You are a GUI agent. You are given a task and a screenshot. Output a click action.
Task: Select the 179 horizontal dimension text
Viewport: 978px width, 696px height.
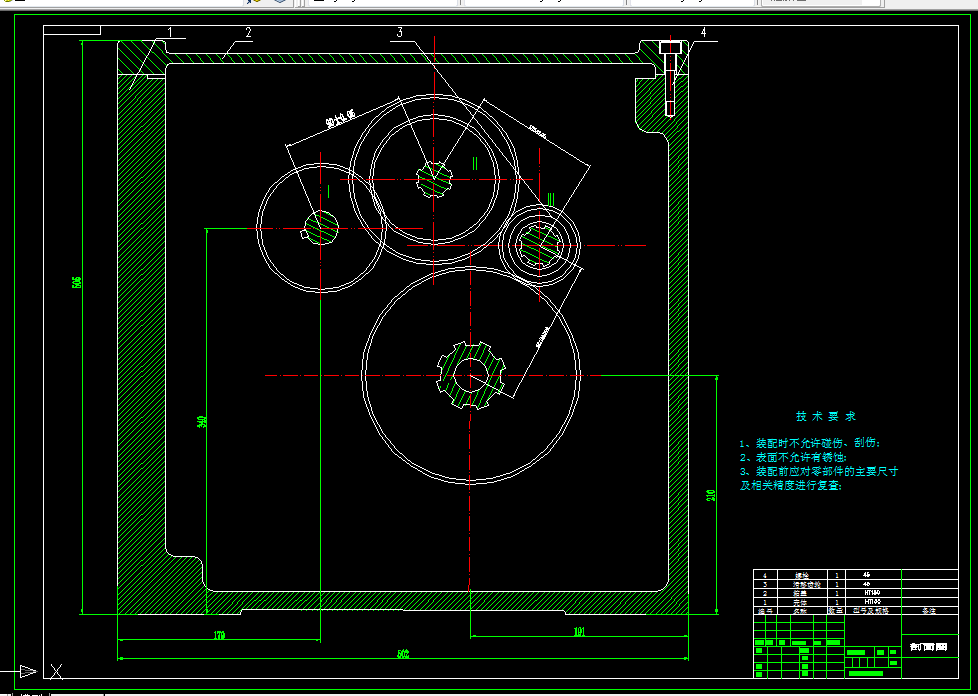coord(219,636)
